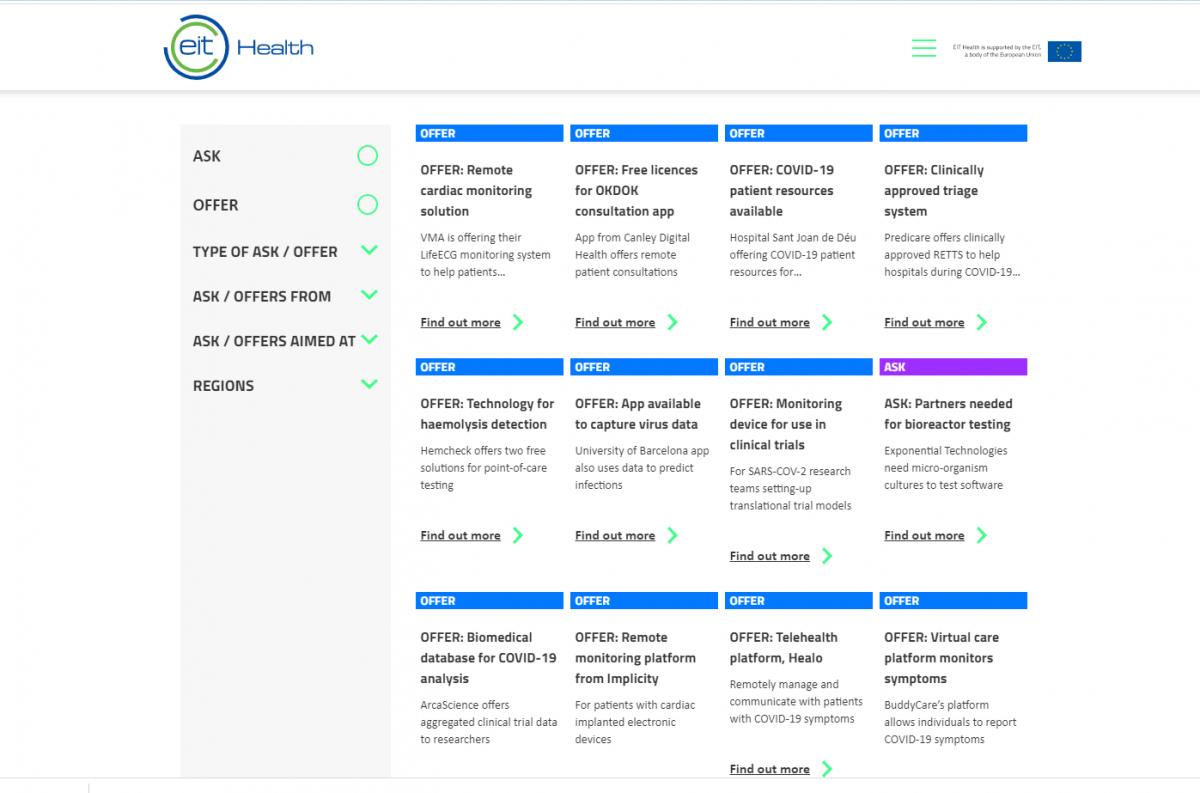
Task: Click the EIT Health logo
Action: point(239,47)
